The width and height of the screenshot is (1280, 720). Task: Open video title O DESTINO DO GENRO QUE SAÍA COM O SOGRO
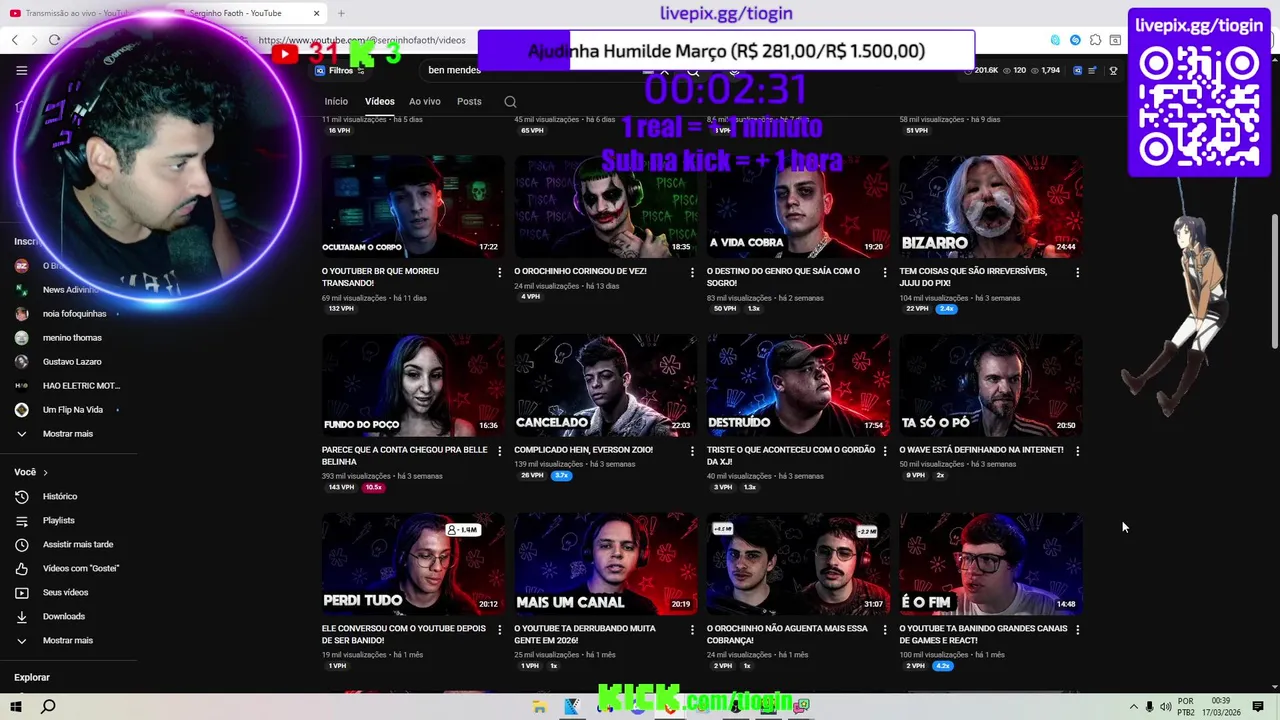pyautogui.click(x=783, y=277)
